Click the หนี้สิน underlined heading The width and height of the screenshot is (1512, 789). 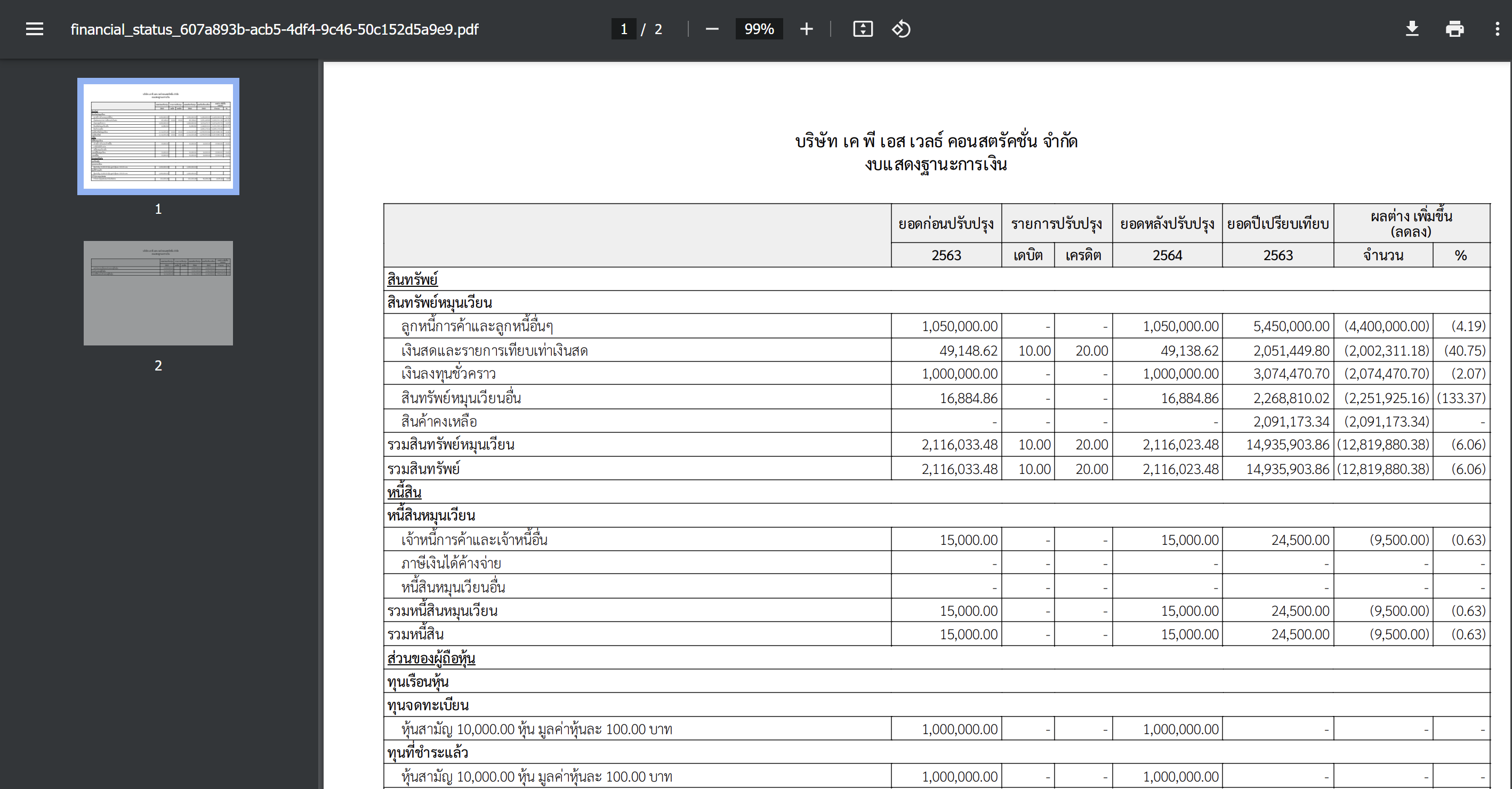click(x=404, y=492)
